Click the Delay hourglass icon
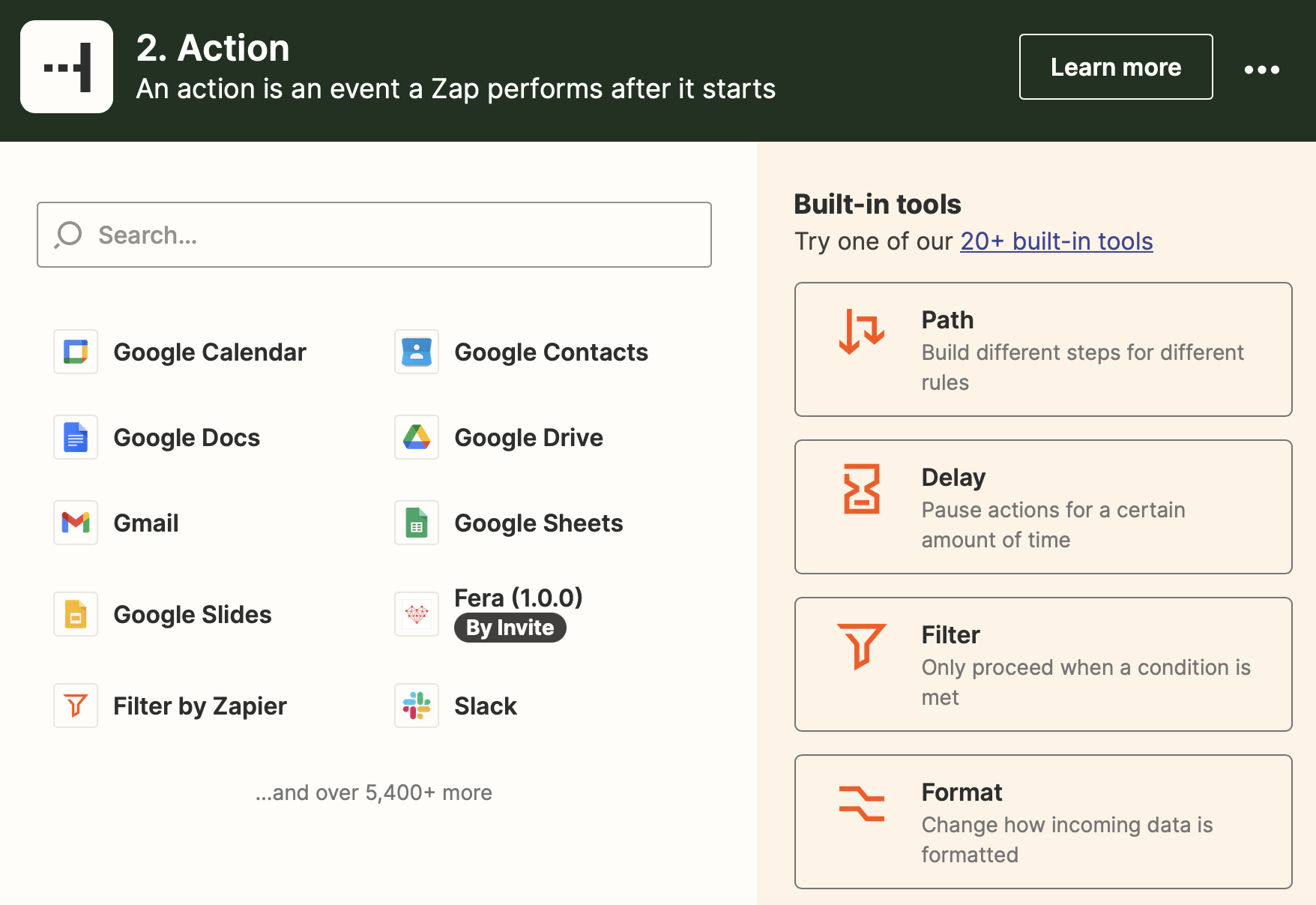Viewport: 1316px width, 905px height. tap(862, 489)
